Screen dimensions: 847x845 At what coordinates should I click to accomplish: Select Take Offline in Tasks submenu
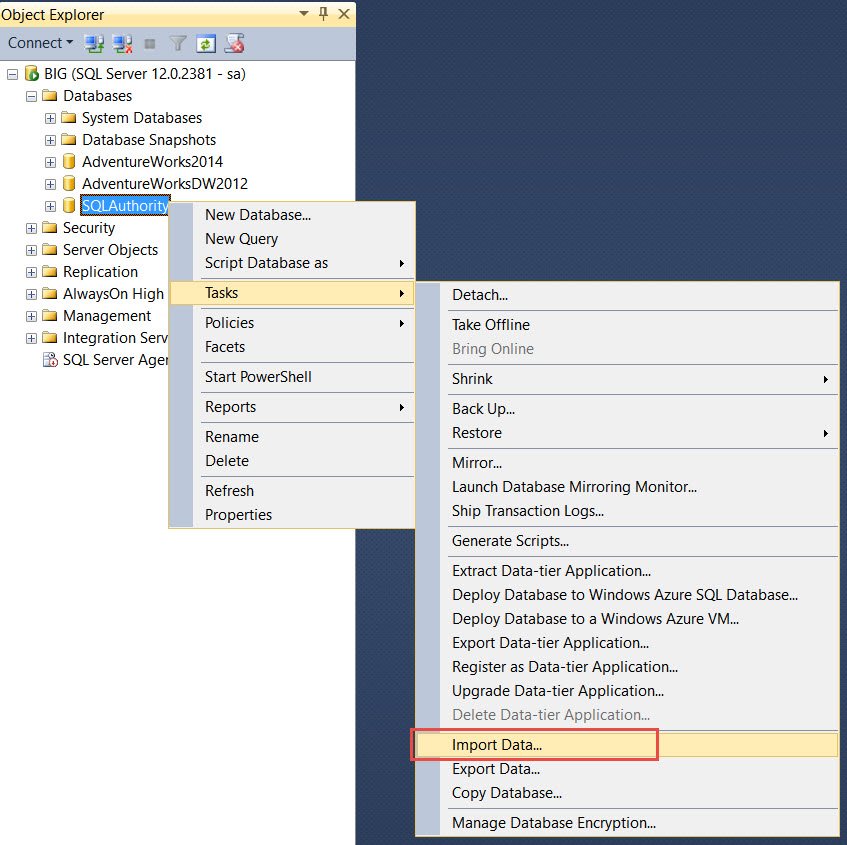(627, 324)
